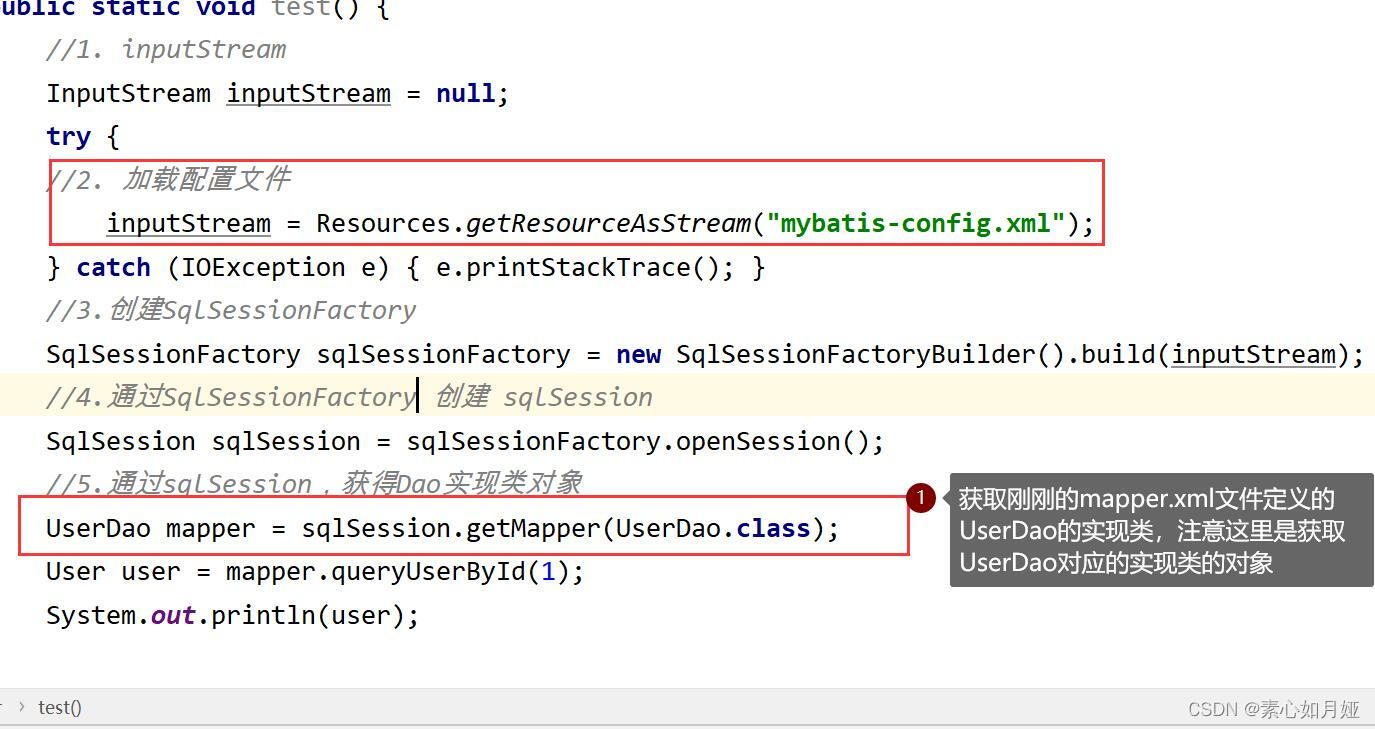
Task: Click inputStream argument inside build()
Action: tap(1254, 354)
